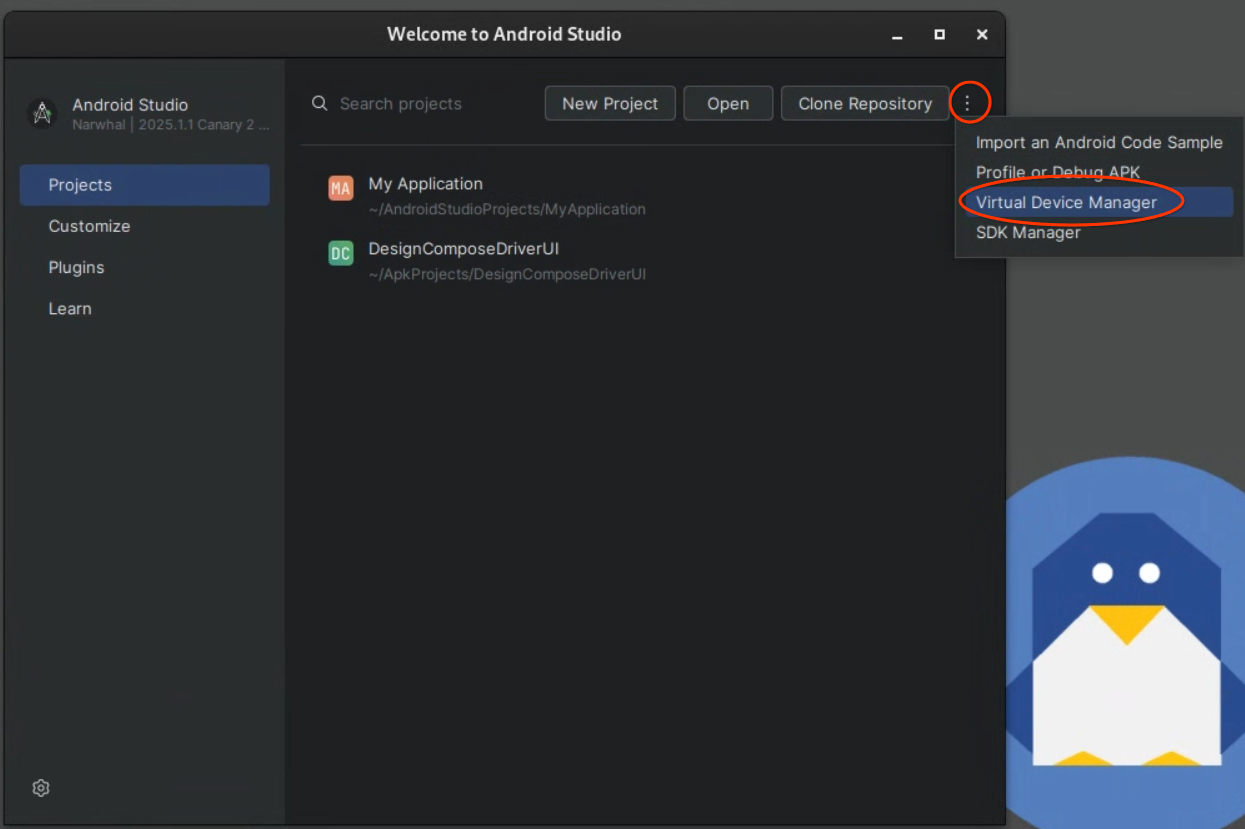The width and height of the screenshot is (1245, 829).
Task: Select Profile or Debug APK
Action: [x=1057, y=172]
